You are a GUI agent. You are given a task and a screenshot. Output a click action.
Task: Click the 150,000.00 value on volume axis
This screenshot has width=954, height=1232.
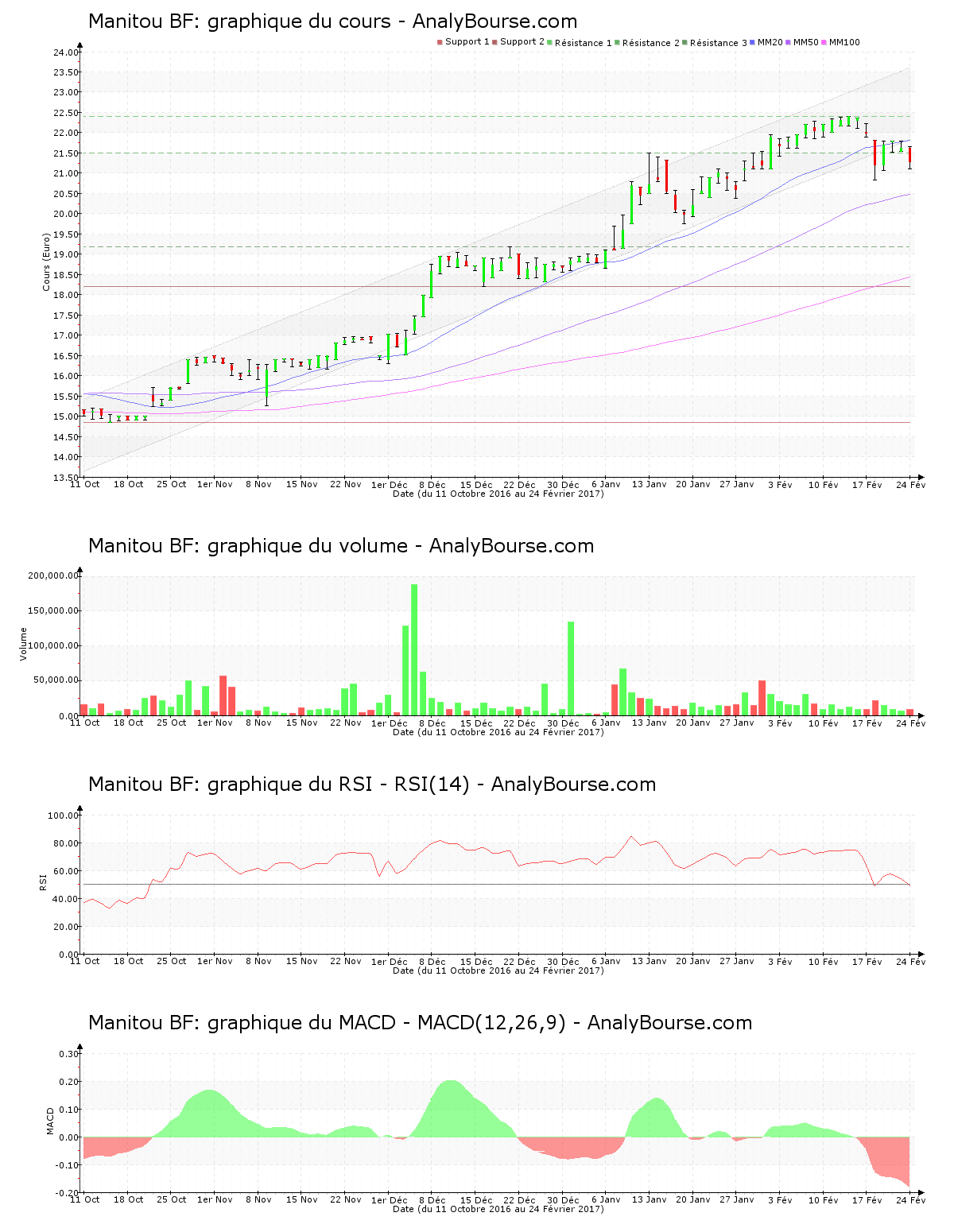pos(53,611)
